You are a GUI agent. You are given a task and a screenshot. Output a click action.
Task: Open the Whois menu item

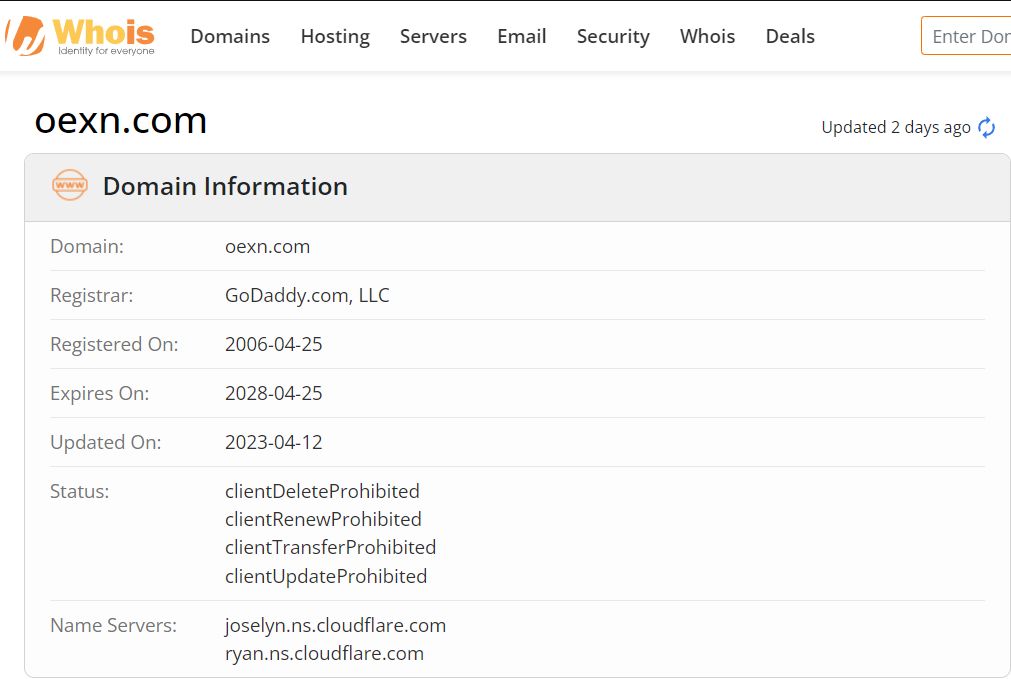pos(707,36)
